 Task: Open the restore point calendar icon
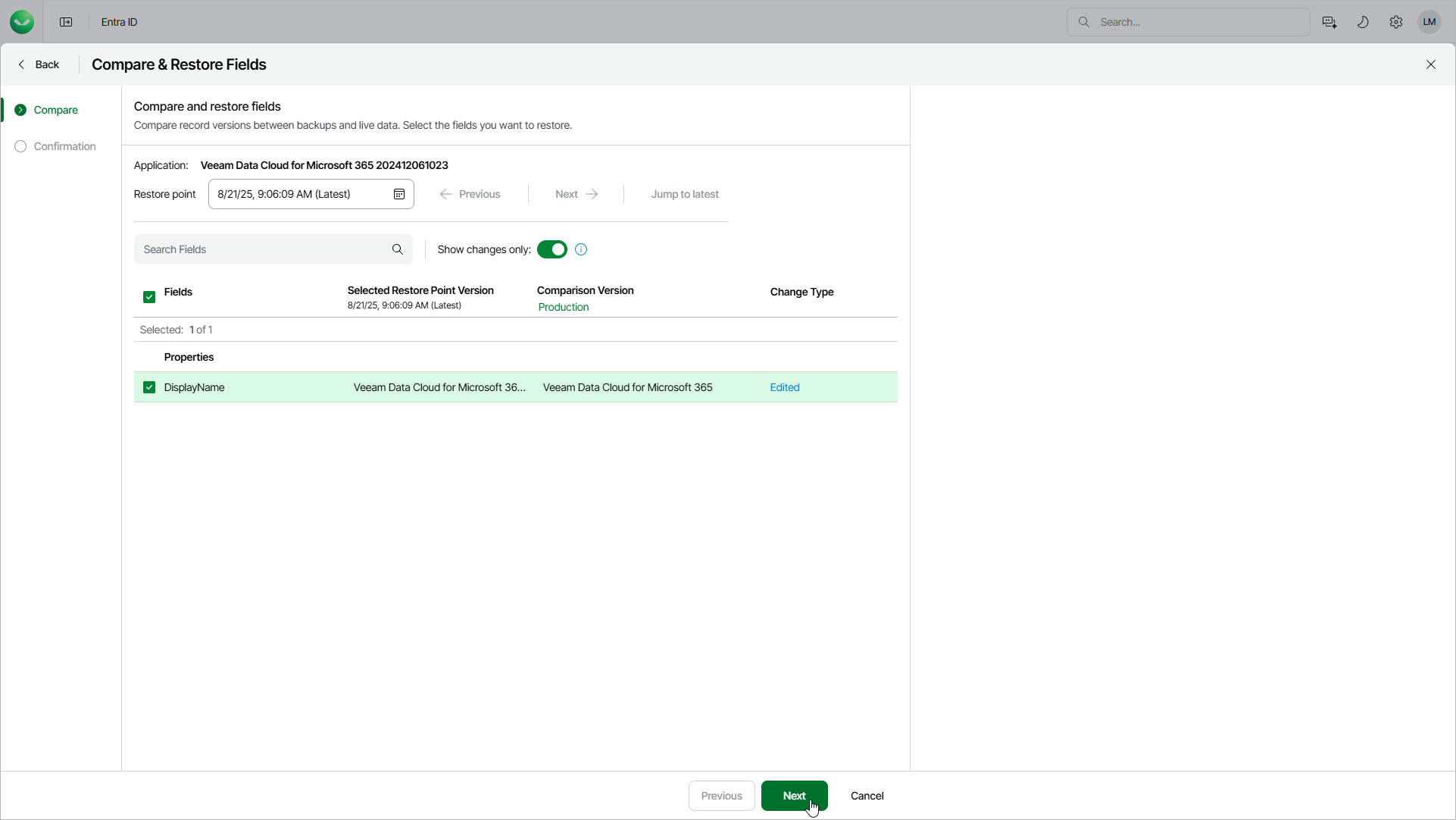pyautogui.click(x=399, y=194)
